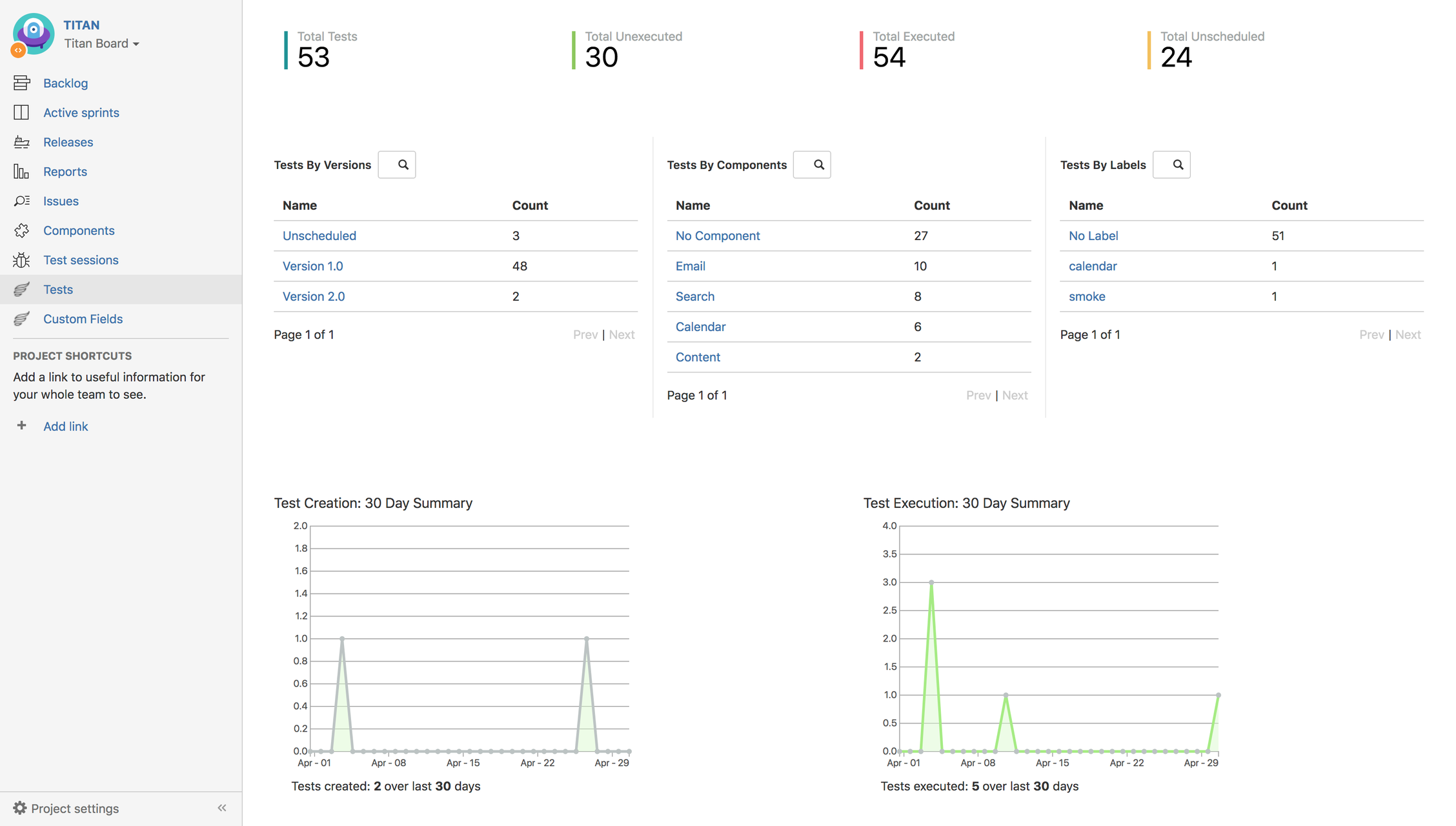Select Custom Fields in sidebar
Image resolution: width=1456 pixels, height=826 pixels.
[x=83, y=319]
